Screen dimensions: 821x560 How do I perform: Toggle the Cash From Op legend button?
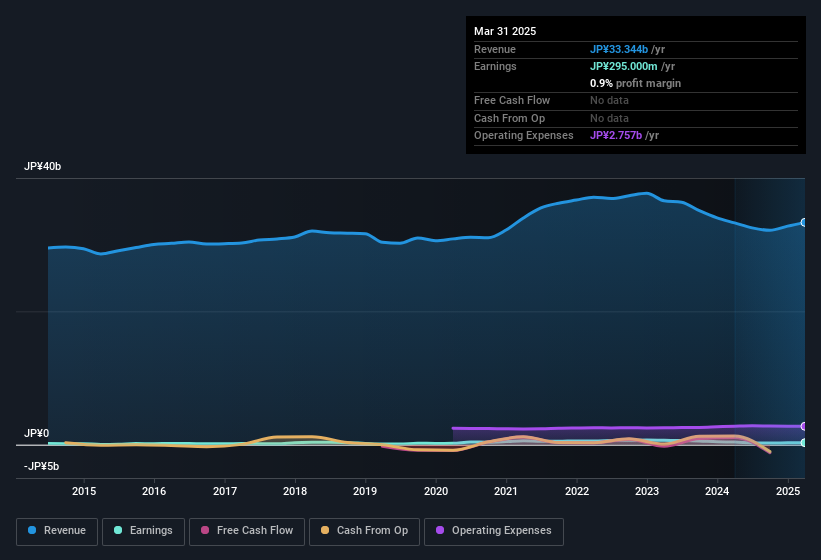[x=364, y=531]
